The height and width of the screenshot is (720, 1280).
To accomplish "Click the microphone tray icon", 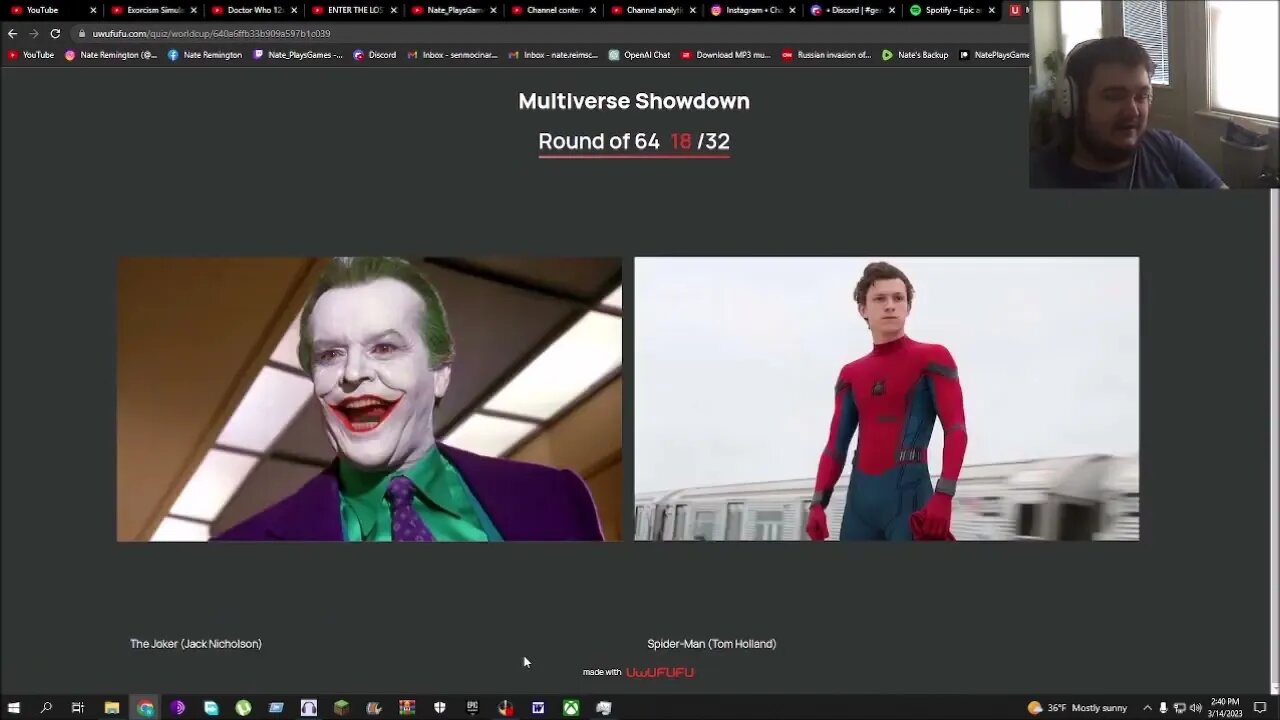I will pyautogui.click(x=1163, y=708).
